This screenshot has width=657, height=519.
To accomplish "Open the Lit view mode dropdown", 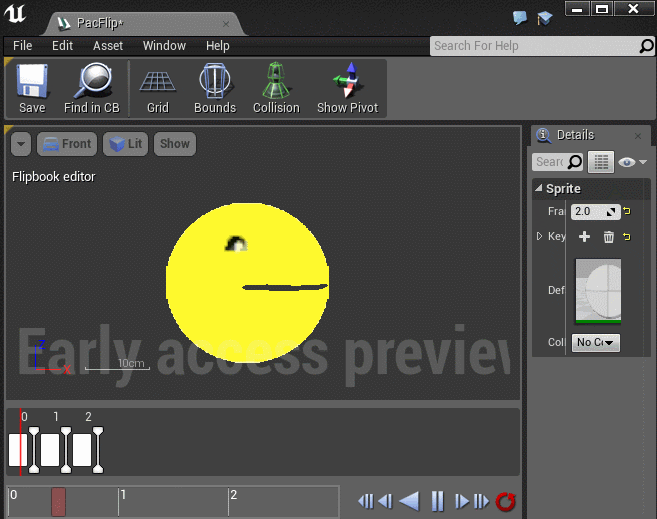I will pos(125,144).
